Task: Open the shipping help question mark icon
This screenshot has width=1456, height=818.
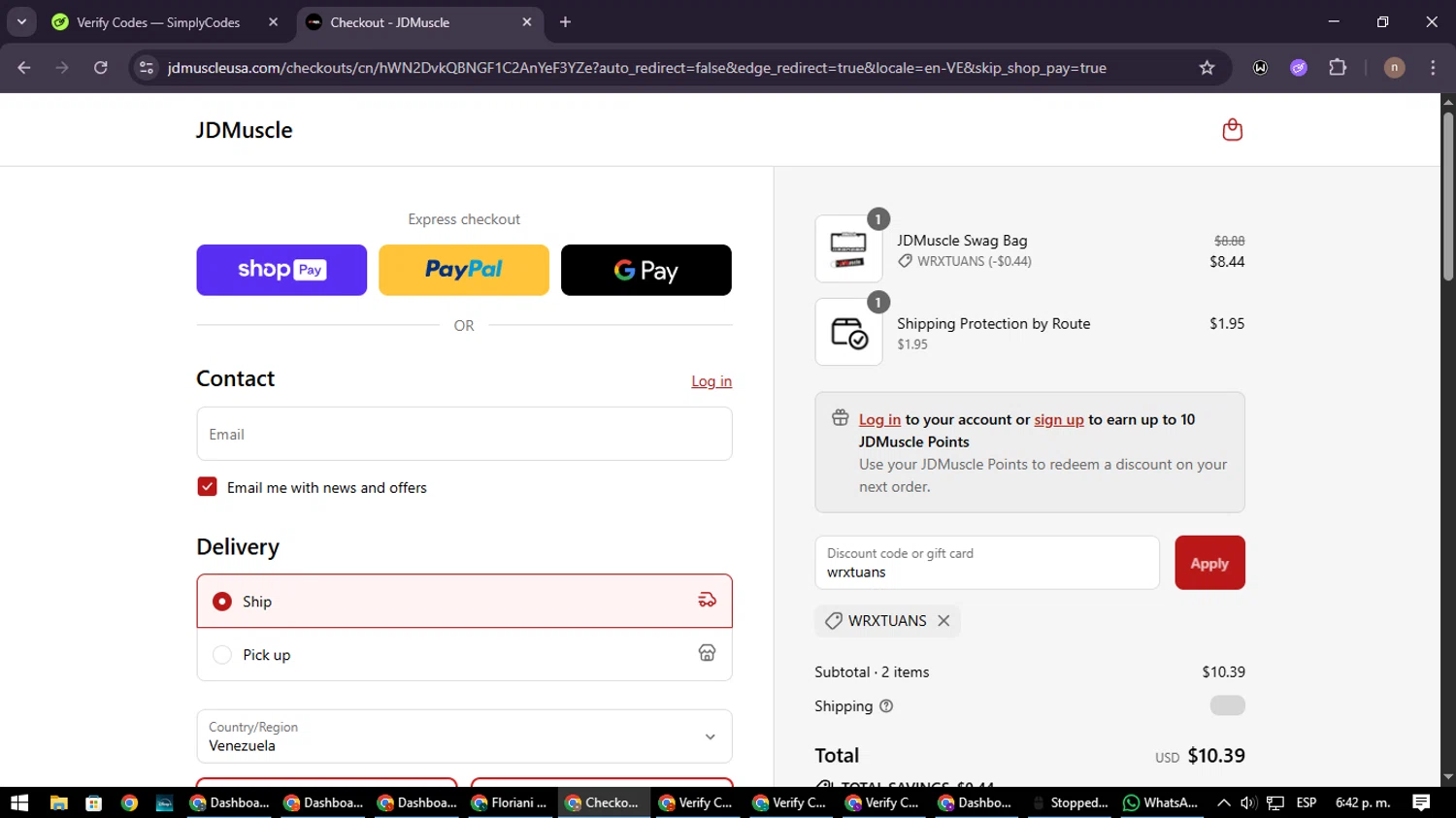Action: coord(886,706)
